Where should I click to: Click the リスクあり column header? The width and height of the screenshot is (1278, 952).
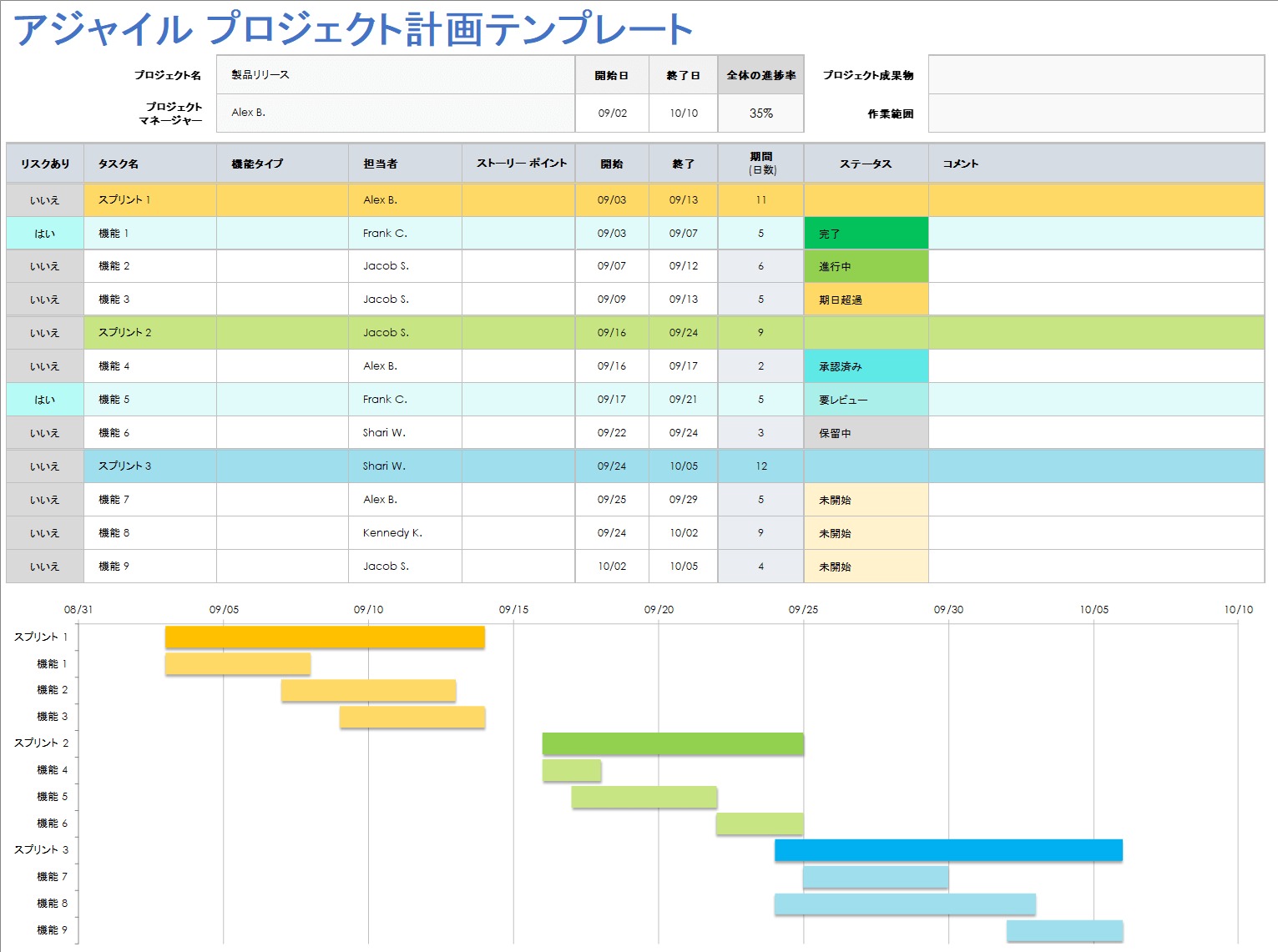(45, 164)
